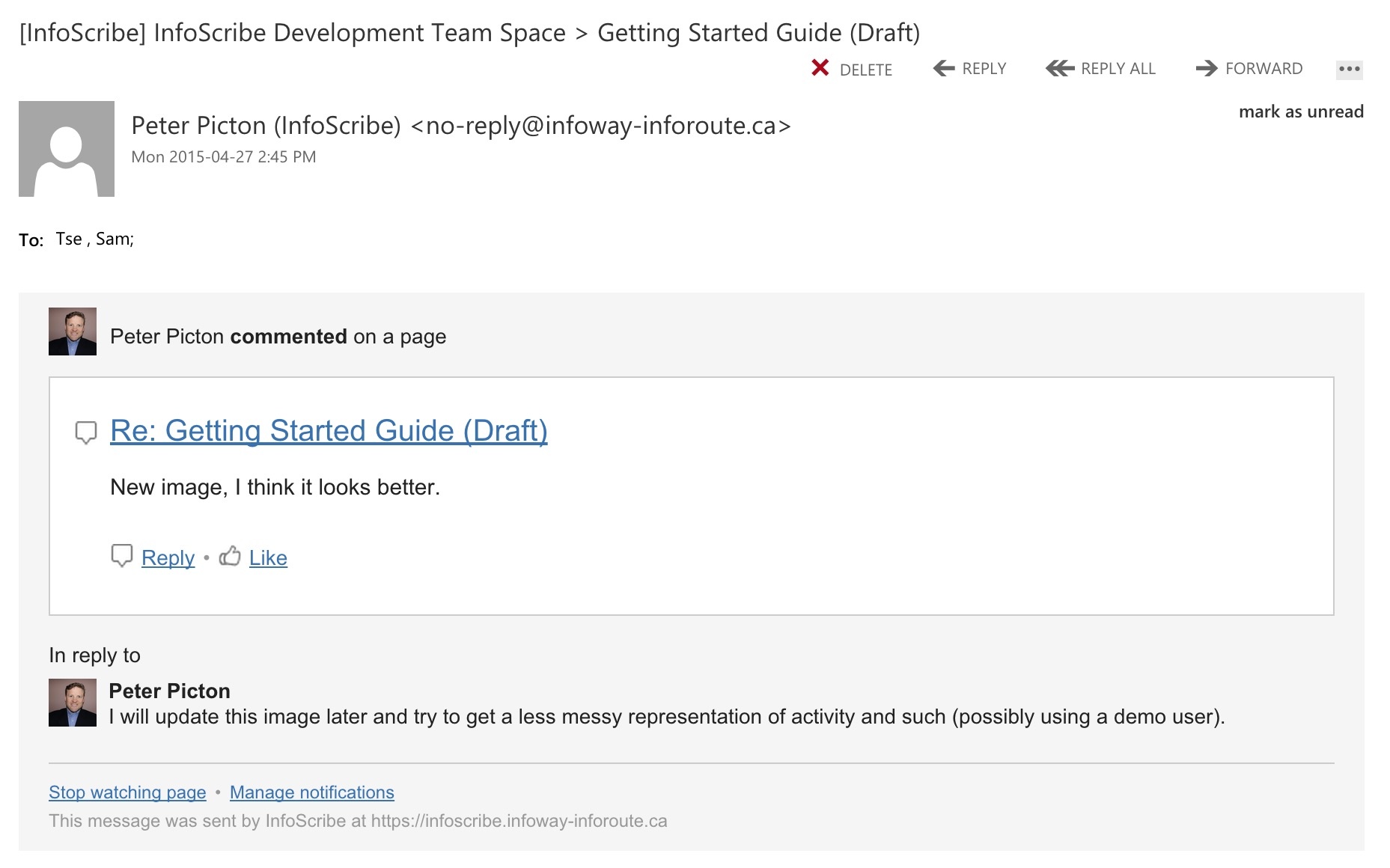Click the Peter Picton commented on a page notice

[278, 337]
